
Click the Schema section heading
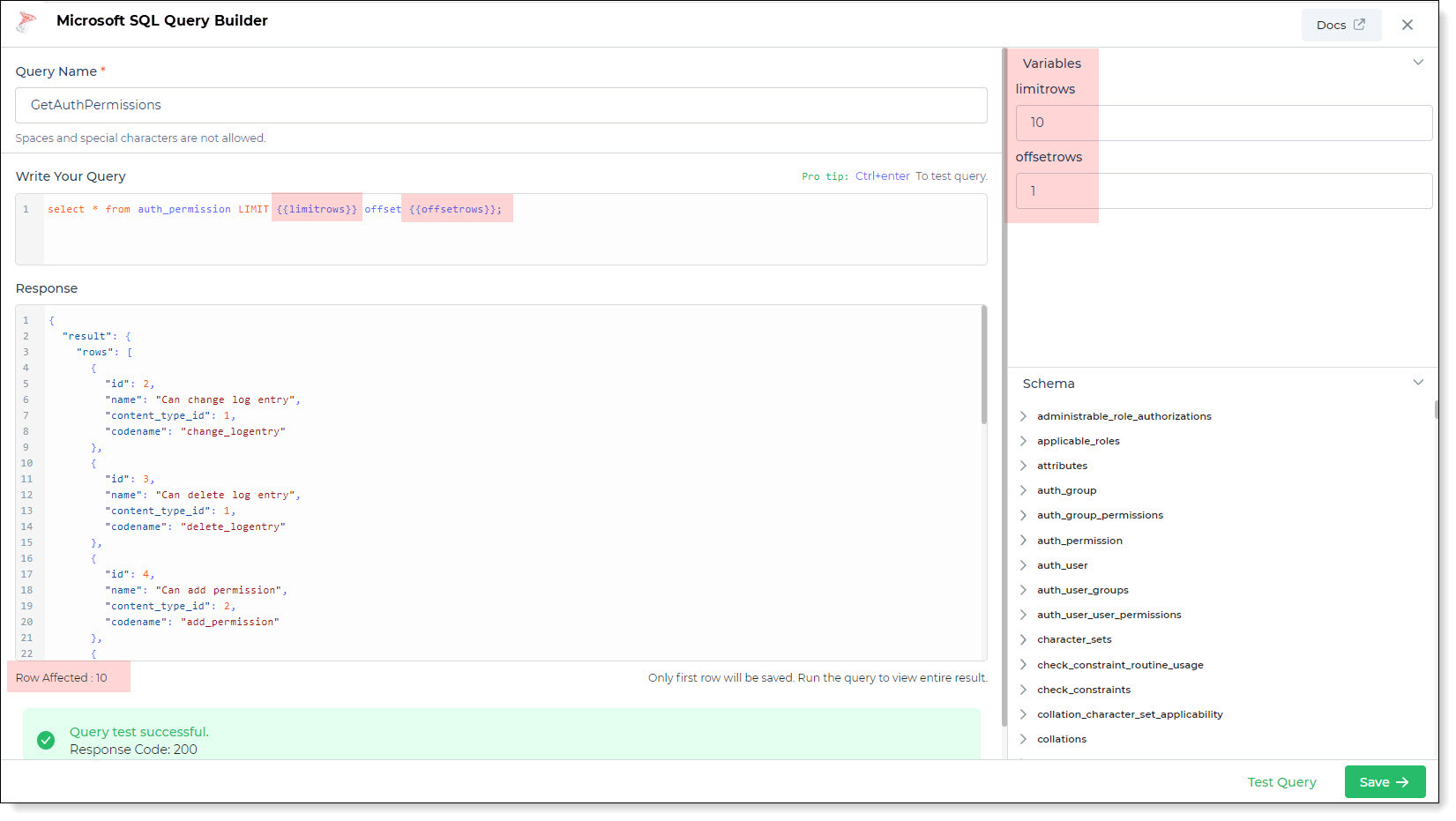(1049, 384)
